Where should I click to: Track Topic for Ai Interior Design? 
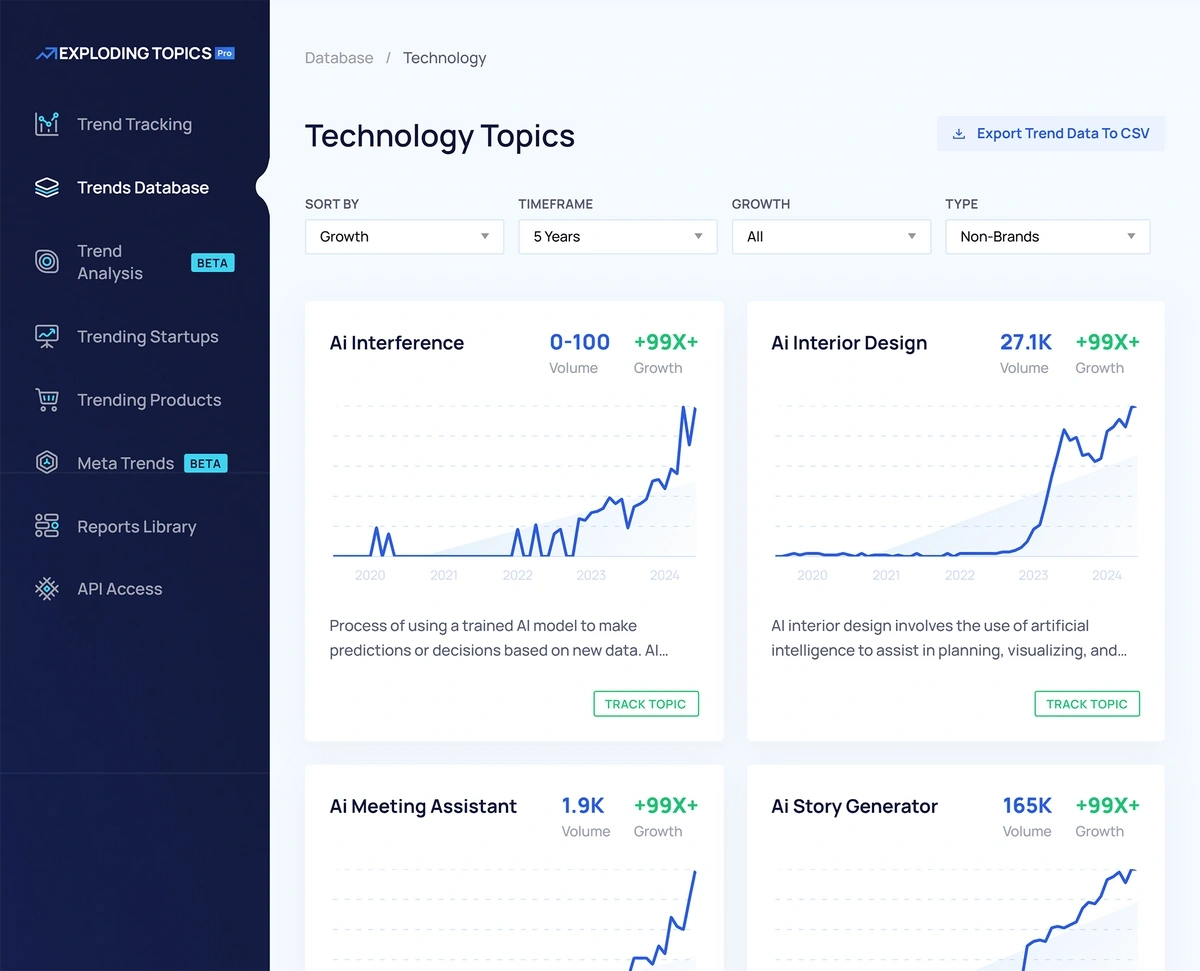(x=1087, y=704)
